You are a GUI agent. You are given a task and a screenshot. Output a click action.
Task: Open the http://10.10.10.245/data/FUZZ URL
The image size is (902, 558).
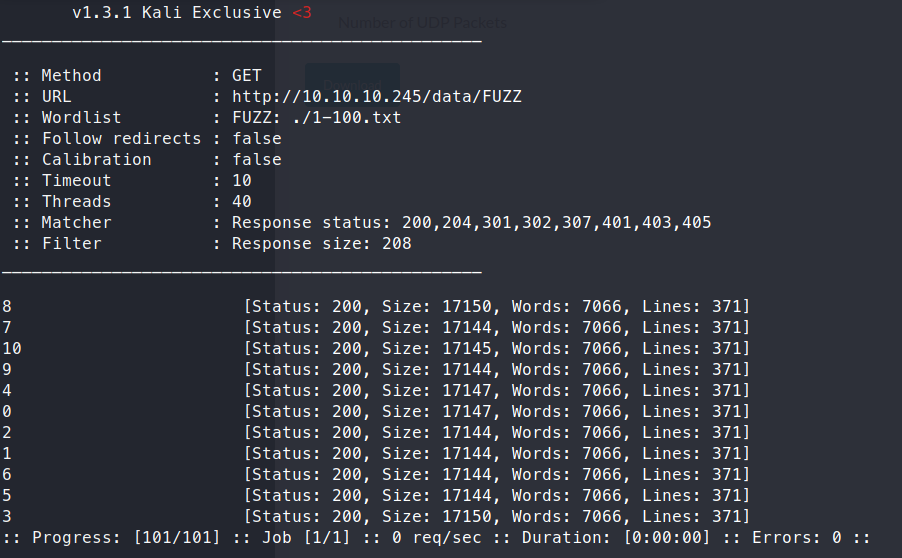click(377, 97)
